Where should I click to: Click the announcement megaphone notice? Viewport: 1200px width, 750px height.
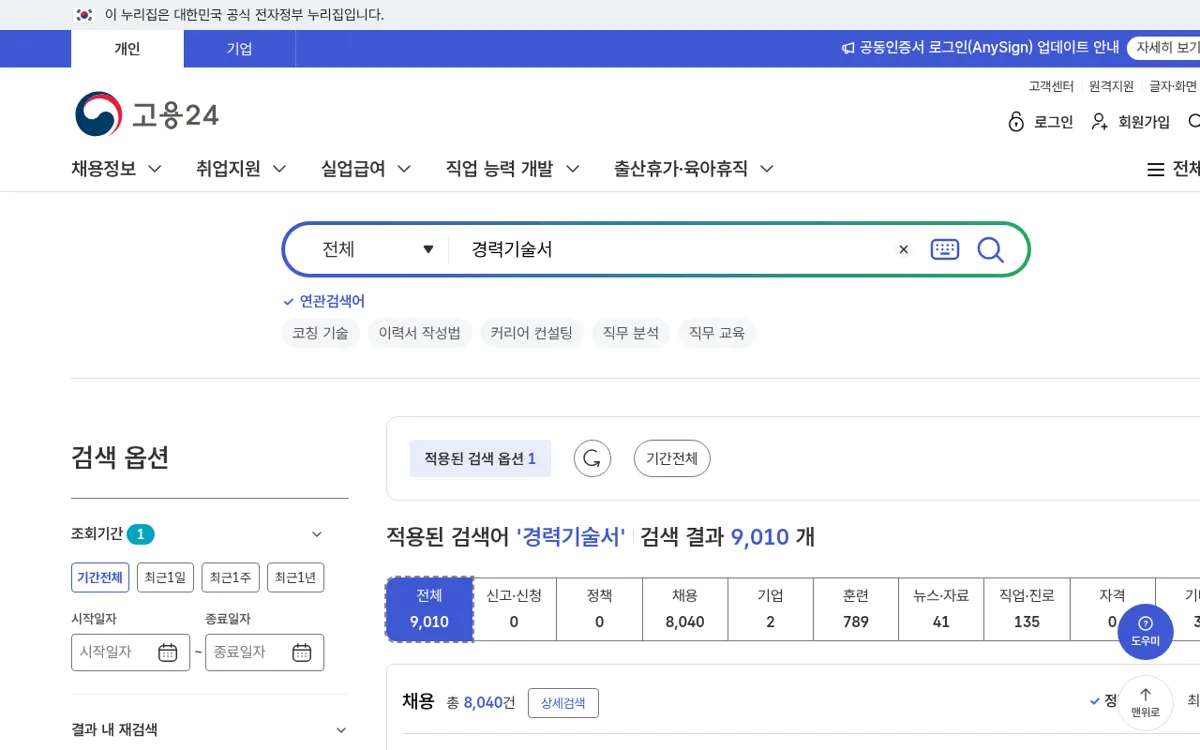[x=980, y=48]
